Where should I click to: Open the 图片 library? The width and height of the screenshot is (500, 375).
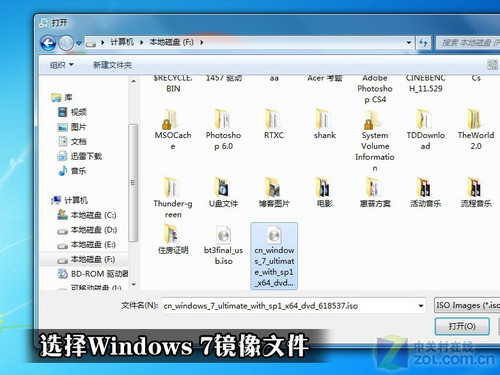point(72,127)
